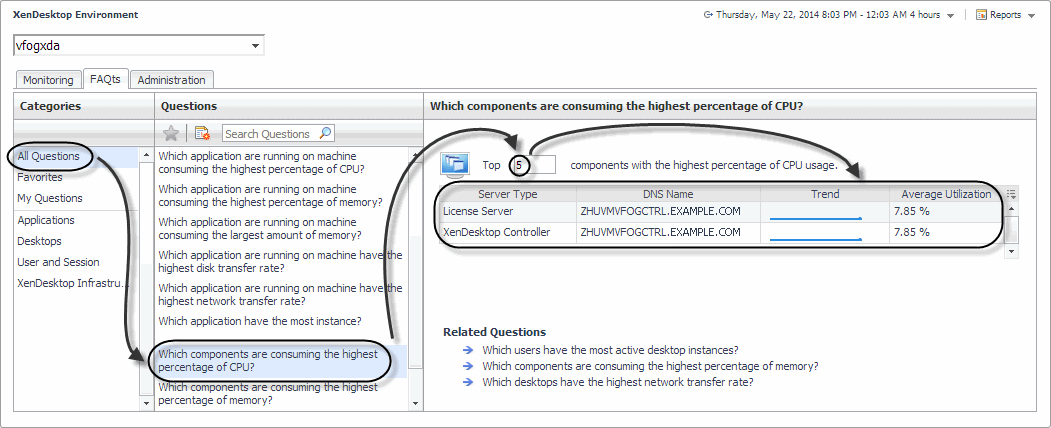Switch to the Monitoring tab
This screenshot has height=428, width=1051.
48,80
